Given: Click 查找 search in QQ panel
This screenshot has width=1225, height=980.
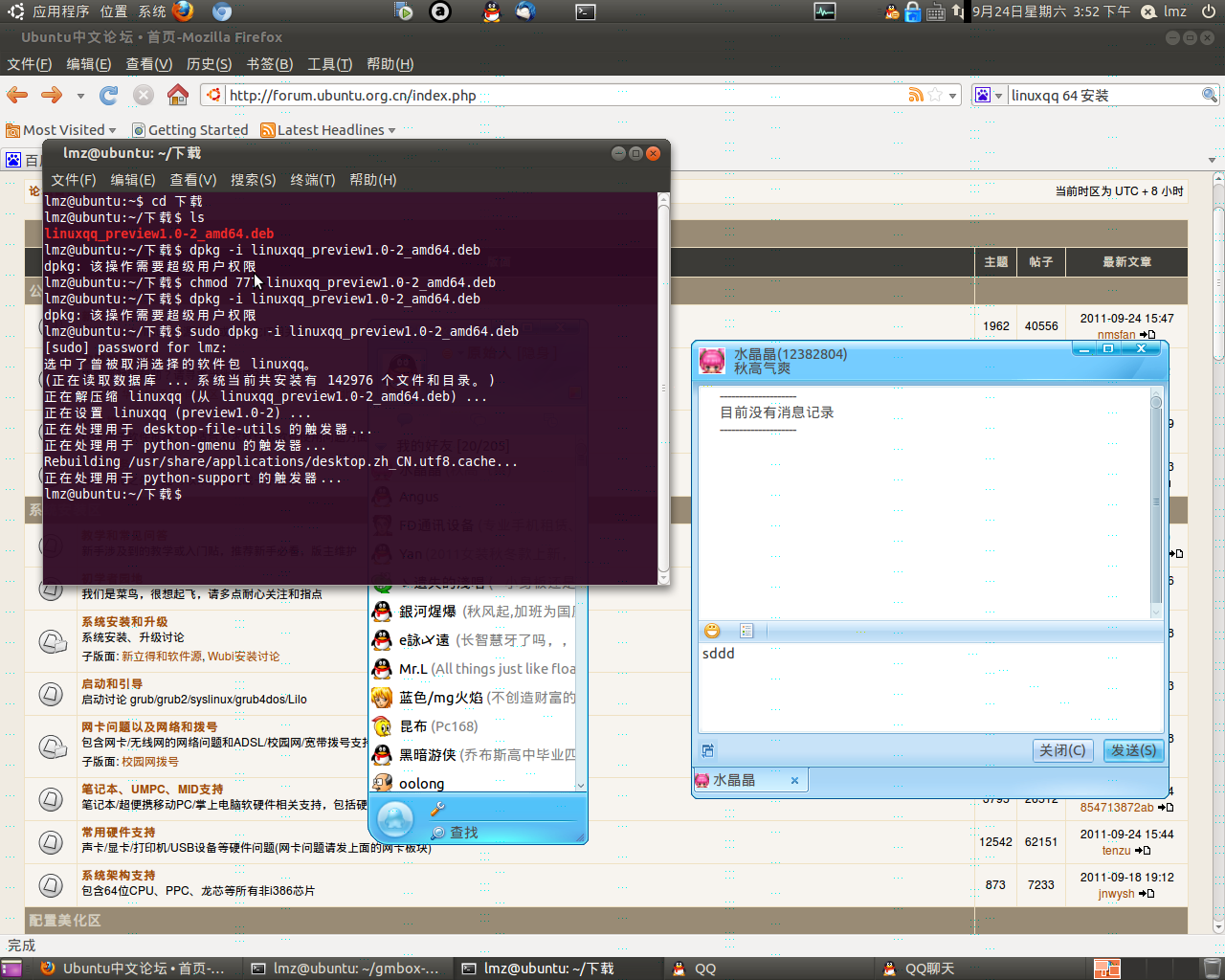Looking at the screenshot, I should click(x=456, y=833).
